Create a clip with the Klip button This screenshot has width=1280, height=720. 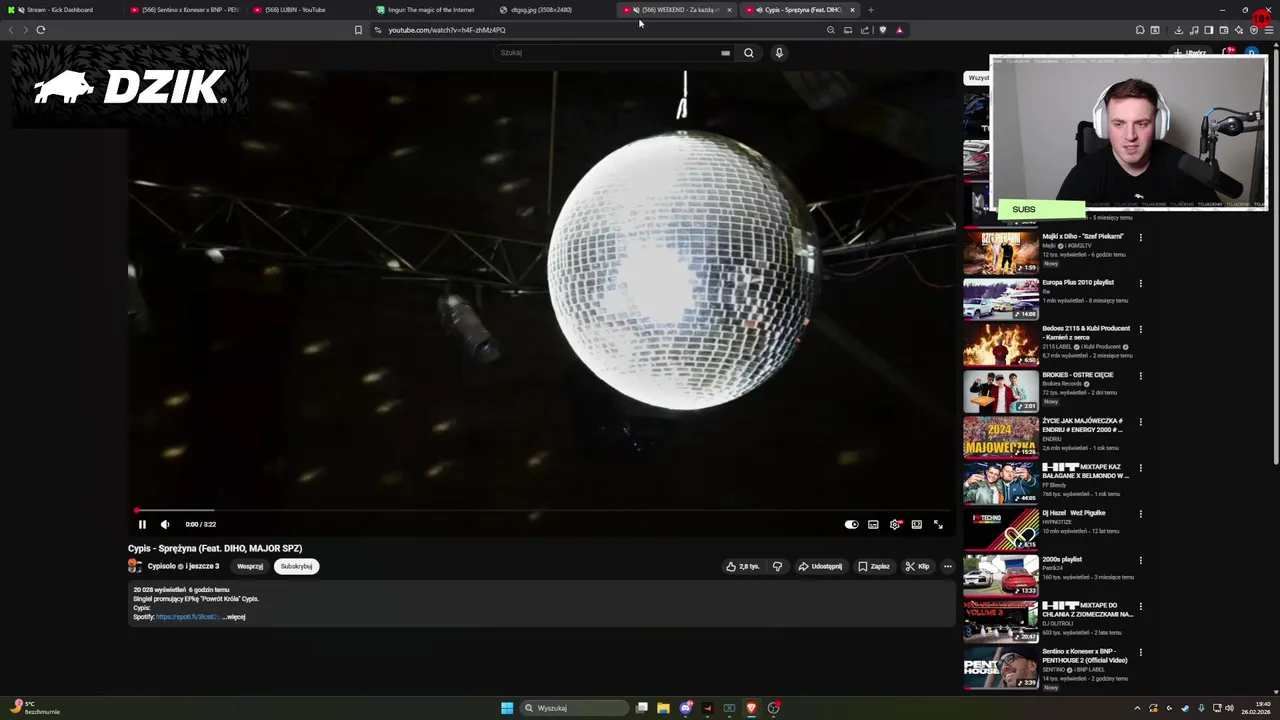pyautogui.click(x=917, y=566)
